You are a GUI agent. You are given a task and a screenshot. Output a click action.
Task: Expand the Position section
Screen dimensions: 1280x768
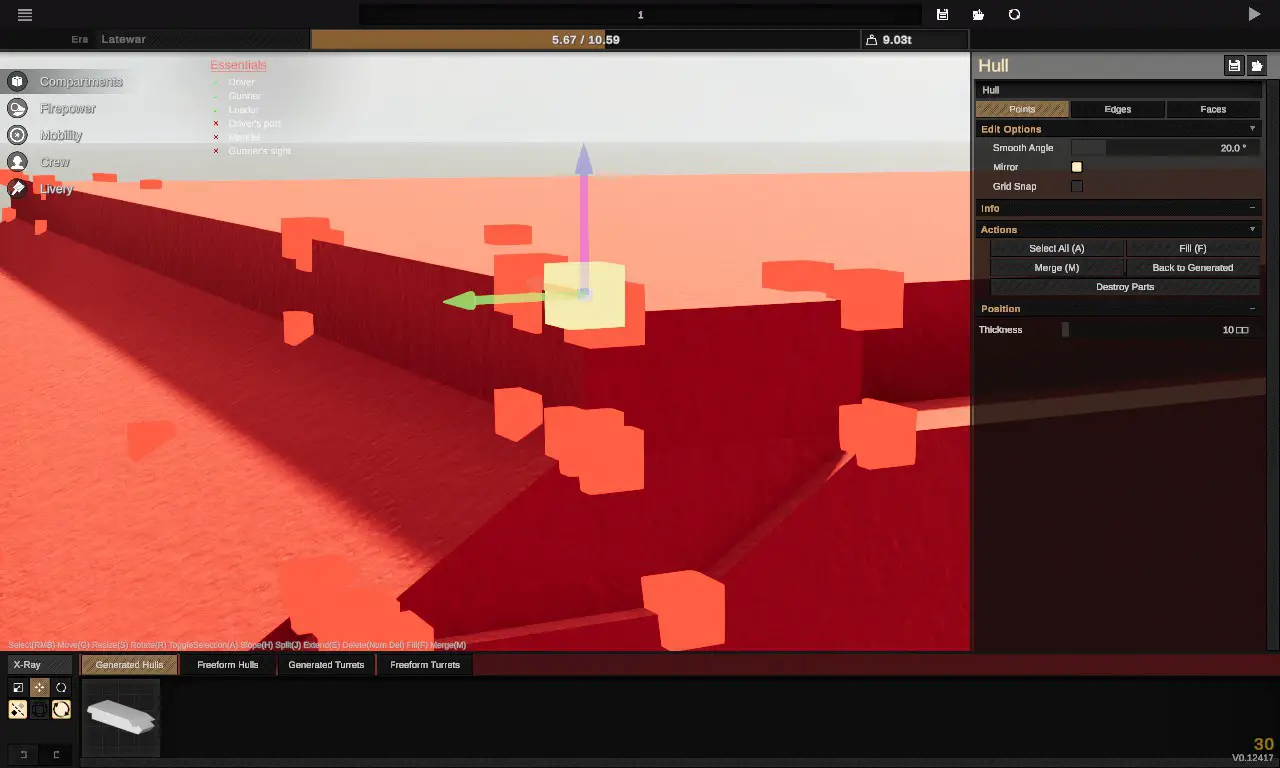click(1118, 309)
